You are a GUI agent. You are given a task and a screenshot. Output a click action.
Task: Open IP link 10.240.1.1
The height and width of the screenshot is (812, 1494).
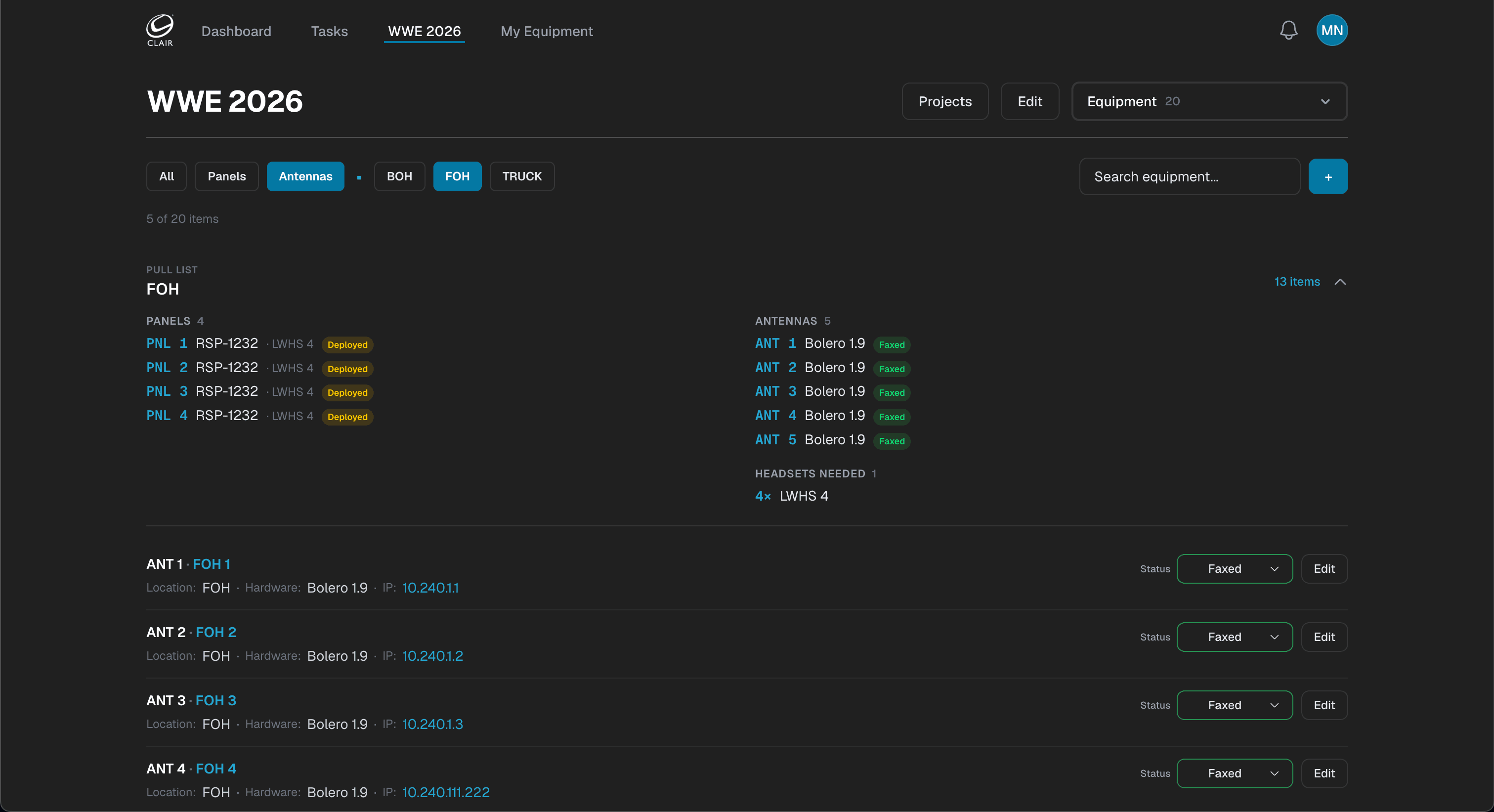[430, 588]
